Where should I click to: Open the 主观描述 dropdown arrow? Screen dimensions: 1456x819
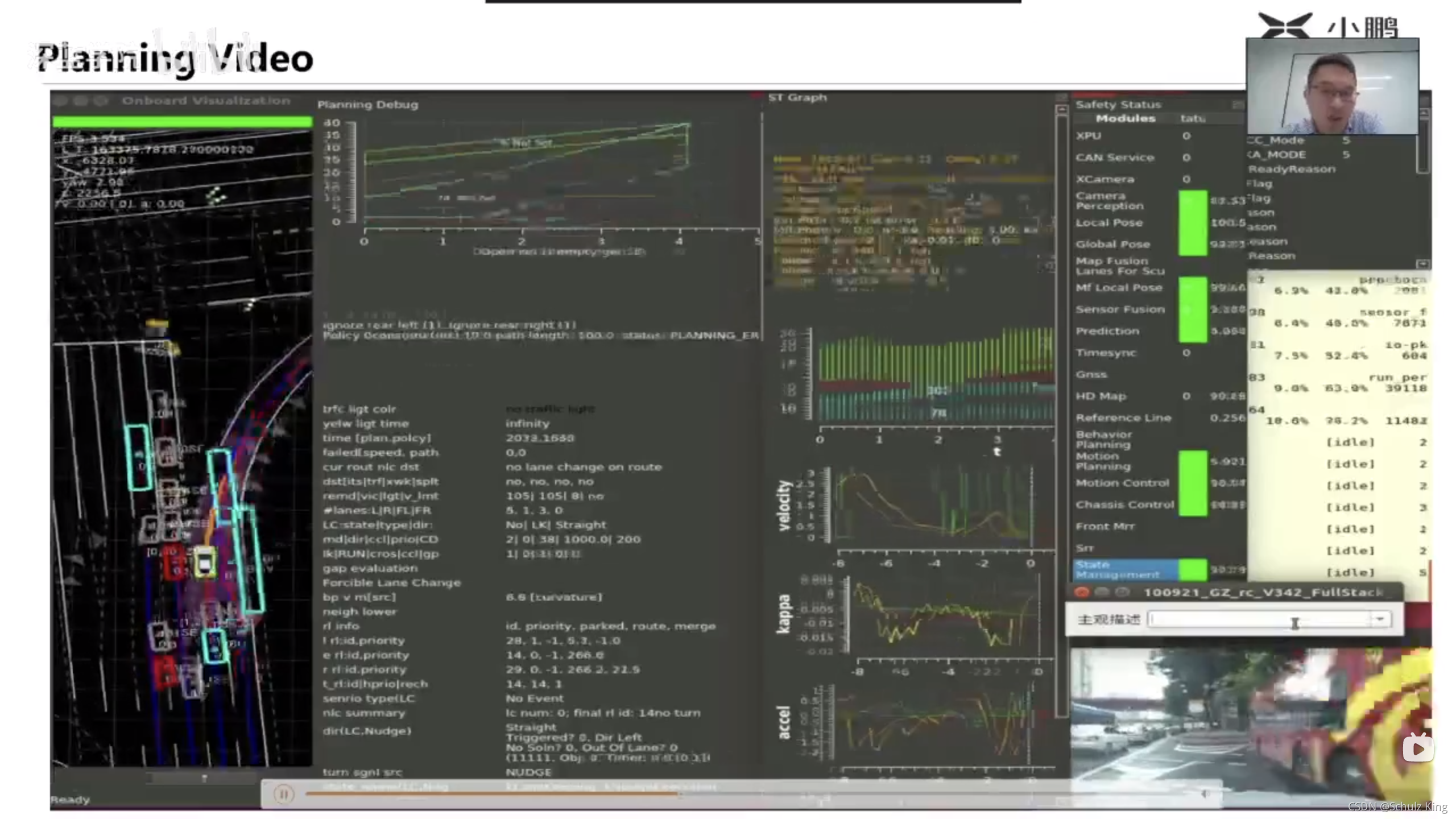point(1380,619)
